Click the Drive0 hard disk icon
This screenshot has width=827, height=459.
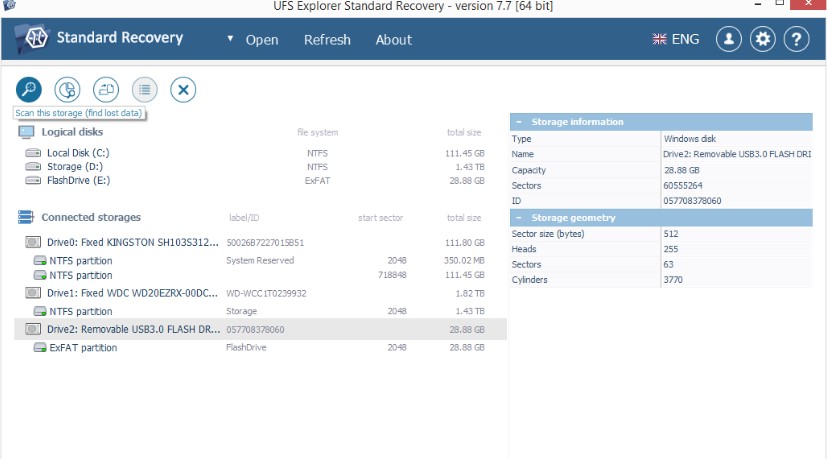[33, 242]
